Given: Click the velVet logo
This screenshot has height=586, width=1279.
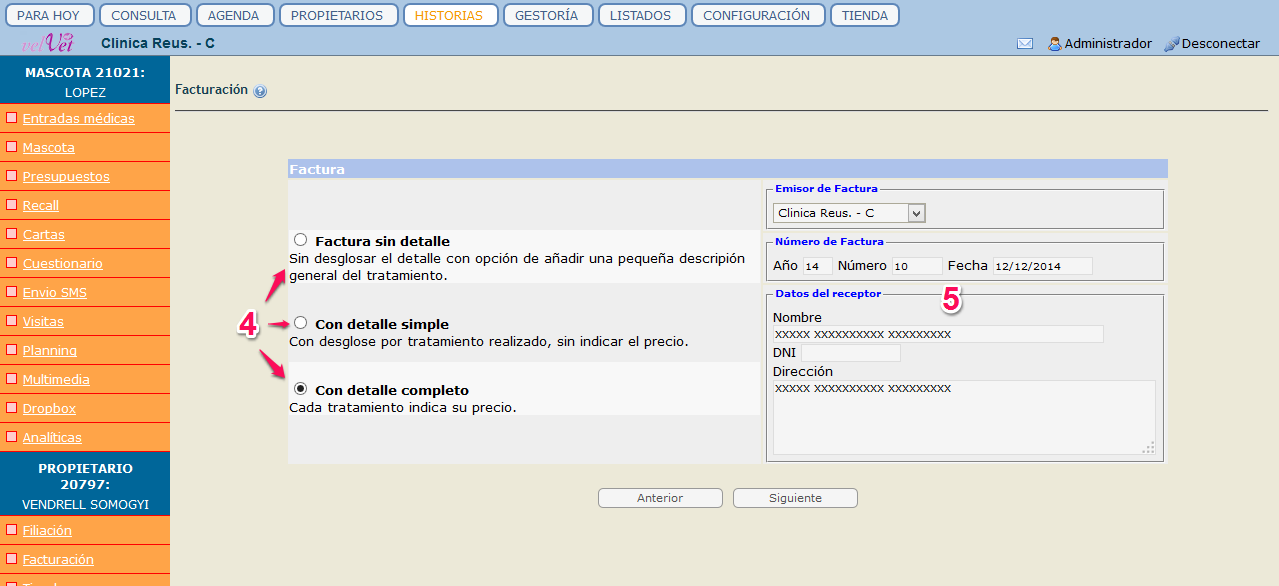Looking at the screenshot, I should pyautogui.click(x=48, y=43).
